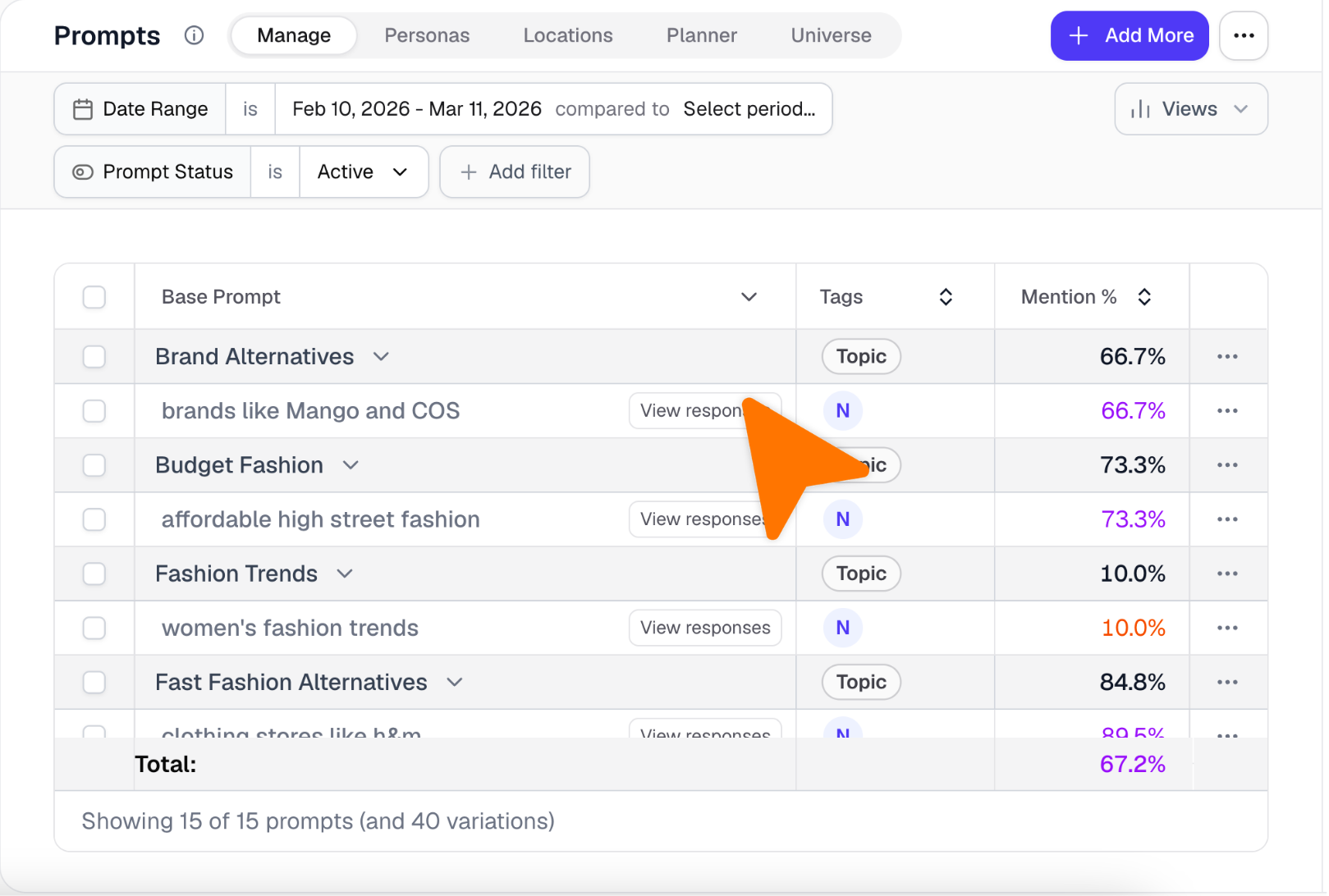Screen dimensions: 1329x896
Task: Click the N tag on Mango and COS row
Action: pos(842,410)
